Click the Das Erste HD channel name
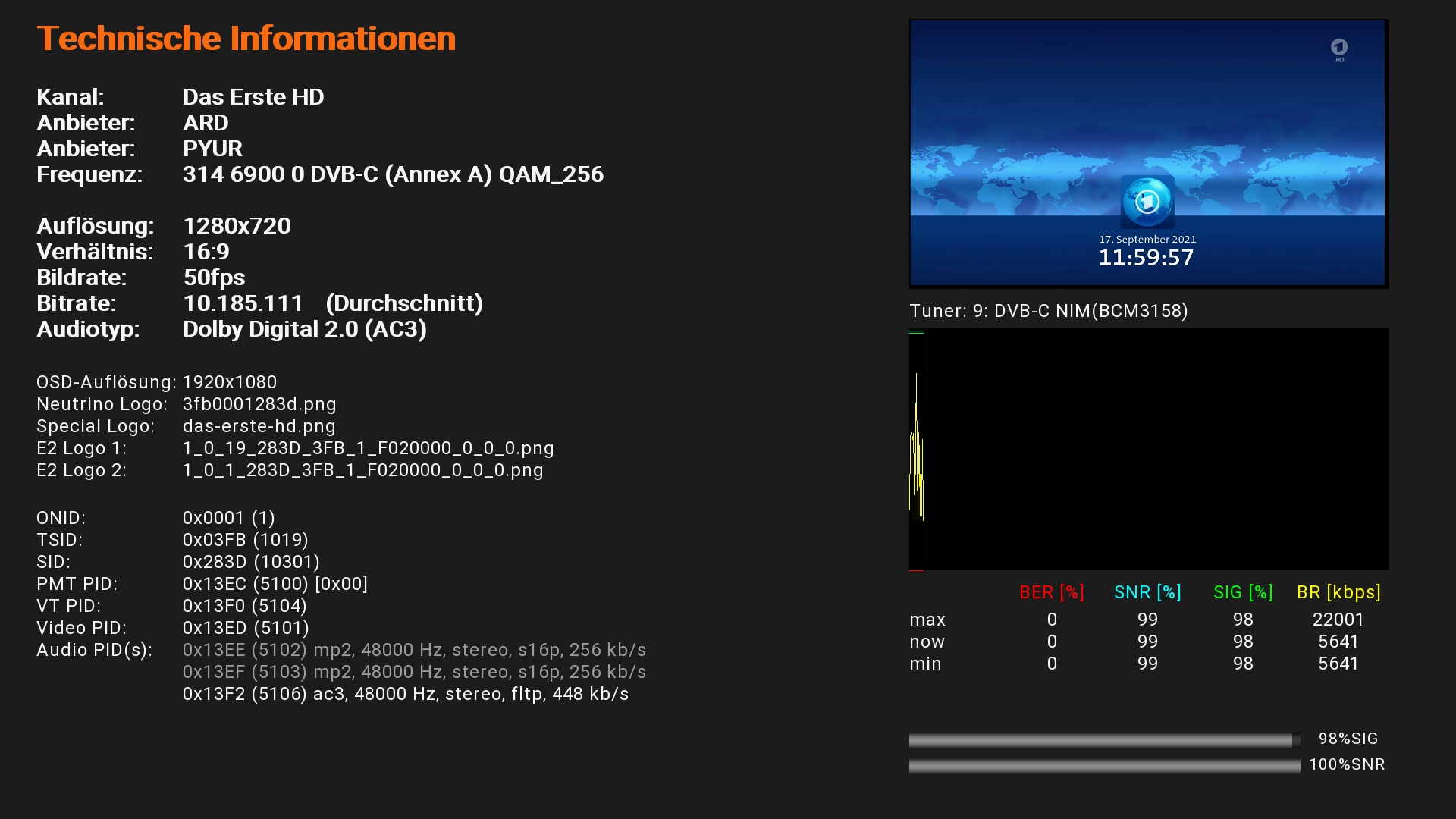Viewport: 1456px width, 819px height. (x=253, y=97)
